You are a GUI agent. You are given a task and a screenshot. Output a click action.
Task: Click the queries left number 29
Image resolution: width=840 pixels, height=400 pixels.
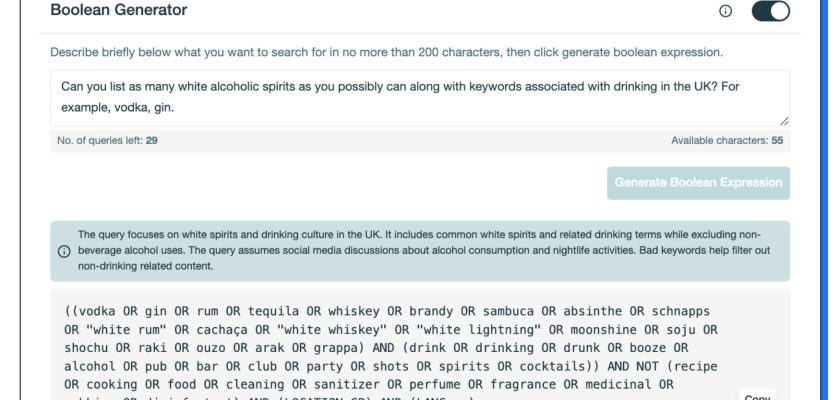152,141
